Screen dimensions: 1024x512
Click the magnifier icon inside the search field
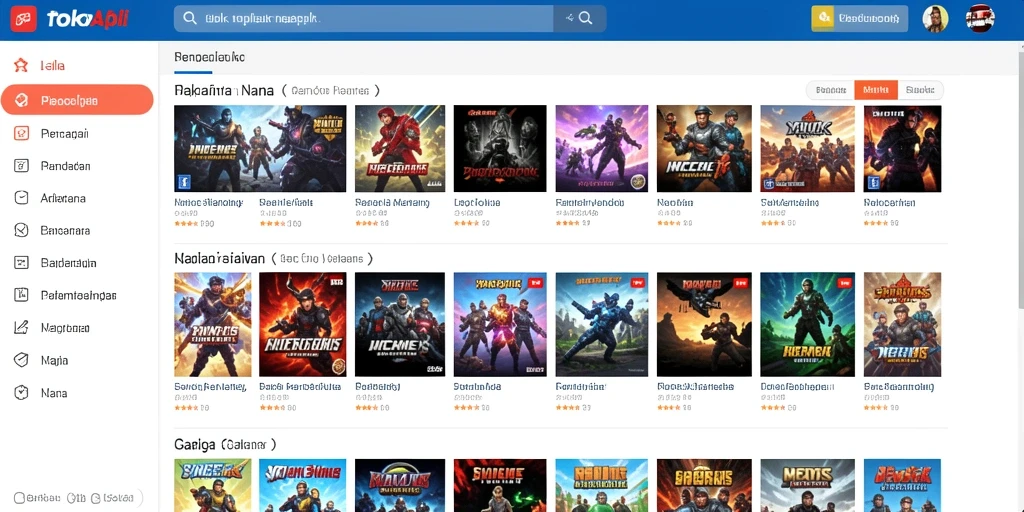click(190, 18)
